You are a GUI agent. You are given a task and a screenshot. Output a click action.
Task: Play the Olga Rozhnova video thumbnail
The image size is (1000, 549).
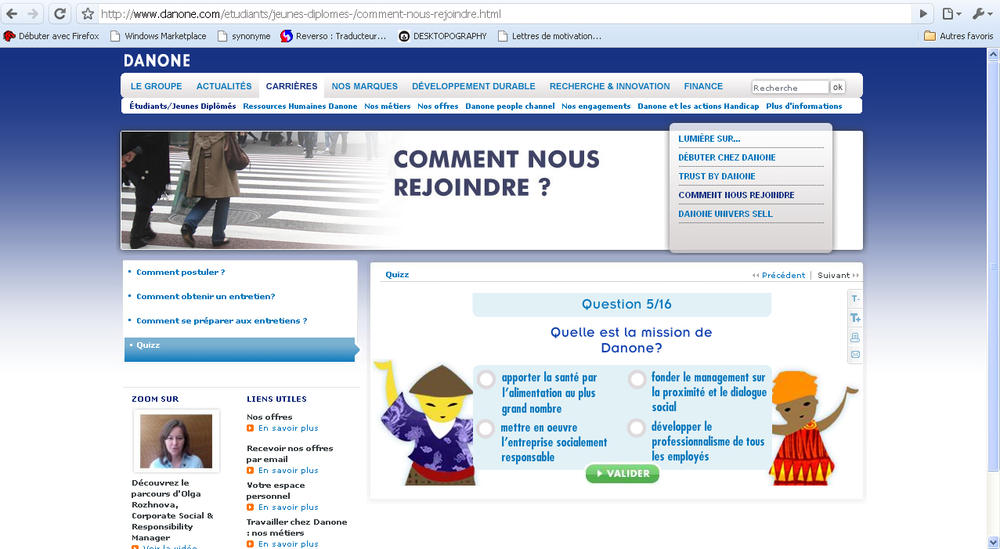(x=176, y=441)
